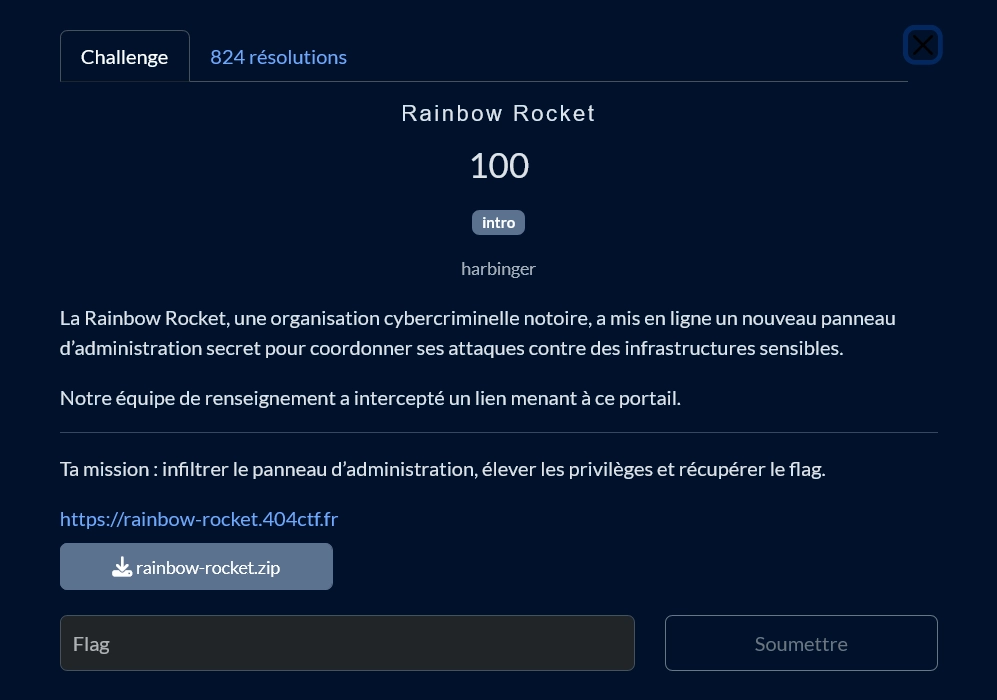The width and height of the screenshot is (997, 700).
Task: Select the author name harbinger
Action: click(x=498, y=268)
